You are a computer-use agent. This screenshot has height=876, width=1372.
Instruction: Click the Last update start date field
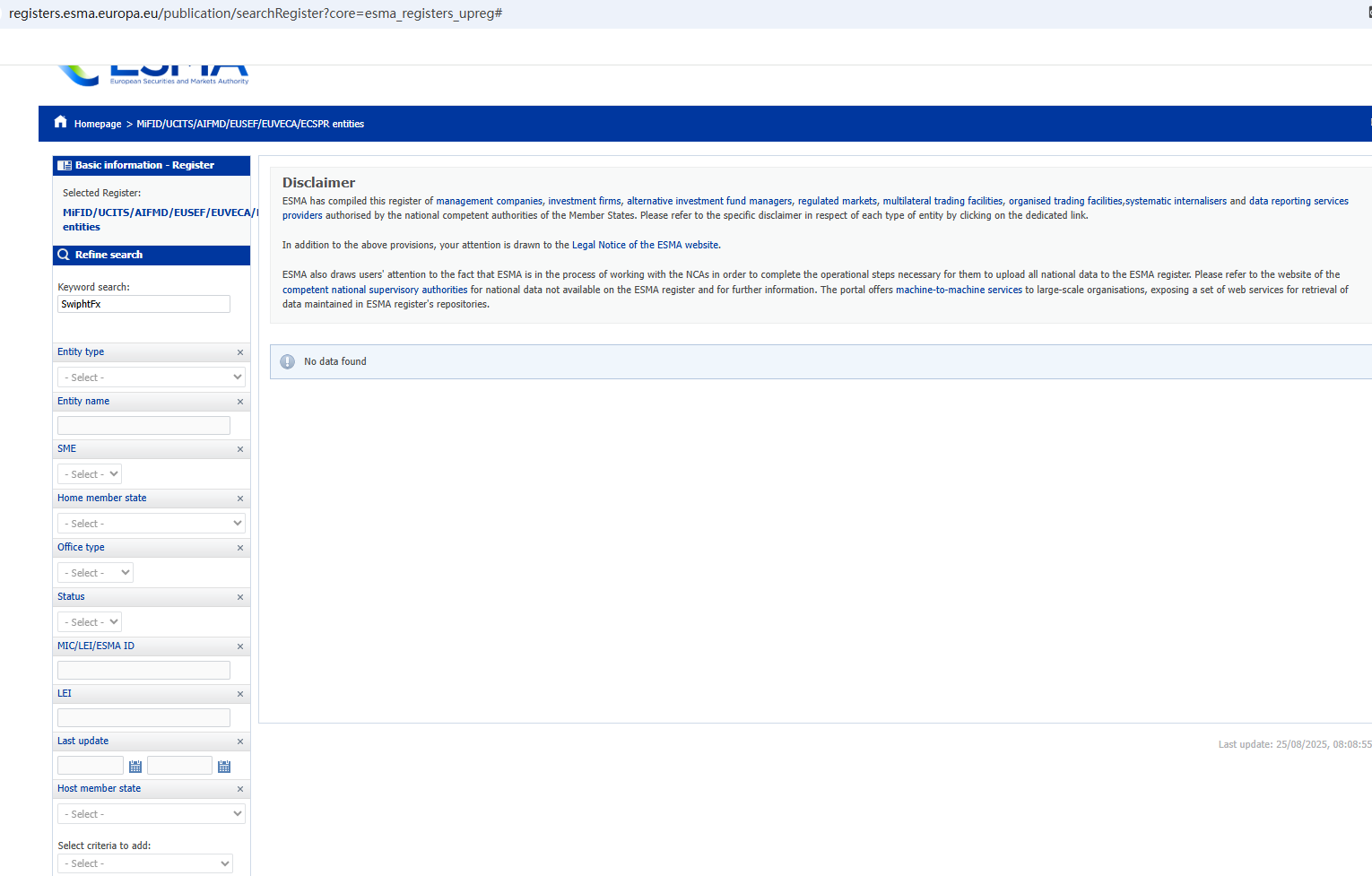point(91,766)
